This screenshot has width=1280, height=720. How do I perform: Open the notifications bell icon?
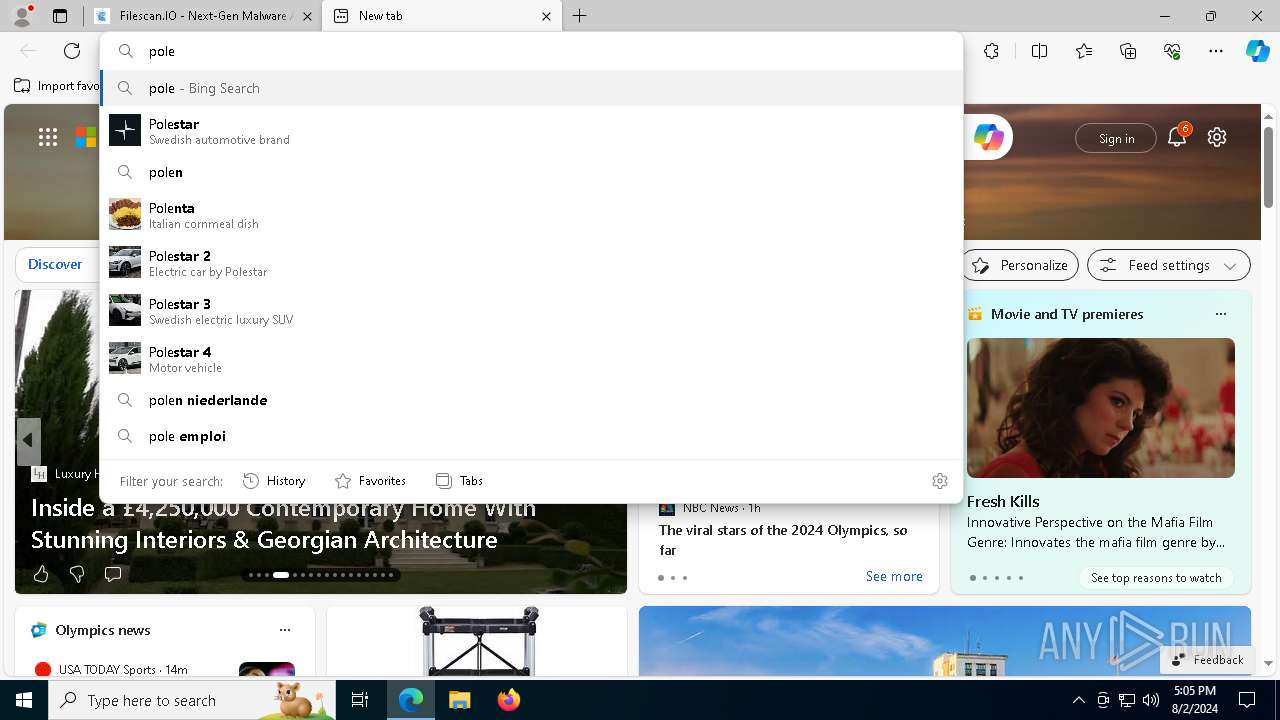[1177, 138]
